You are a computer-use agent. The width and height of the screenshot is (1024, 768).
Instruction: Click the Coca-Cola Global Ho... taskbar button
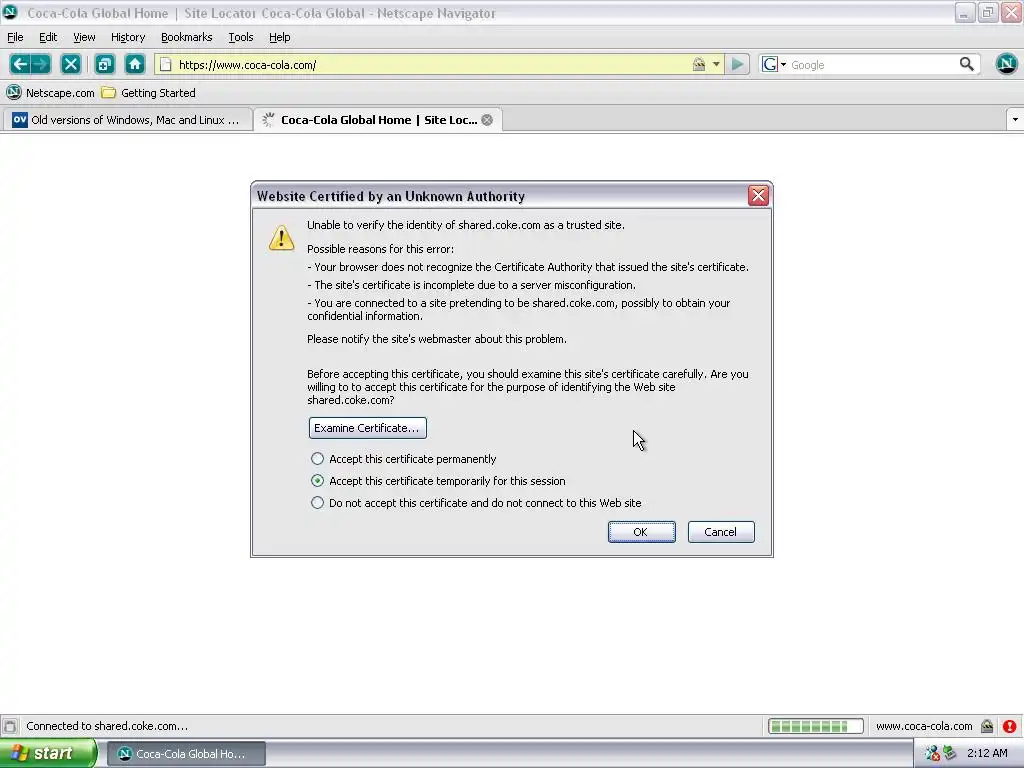pyautogui.click(x=186, y=754)
